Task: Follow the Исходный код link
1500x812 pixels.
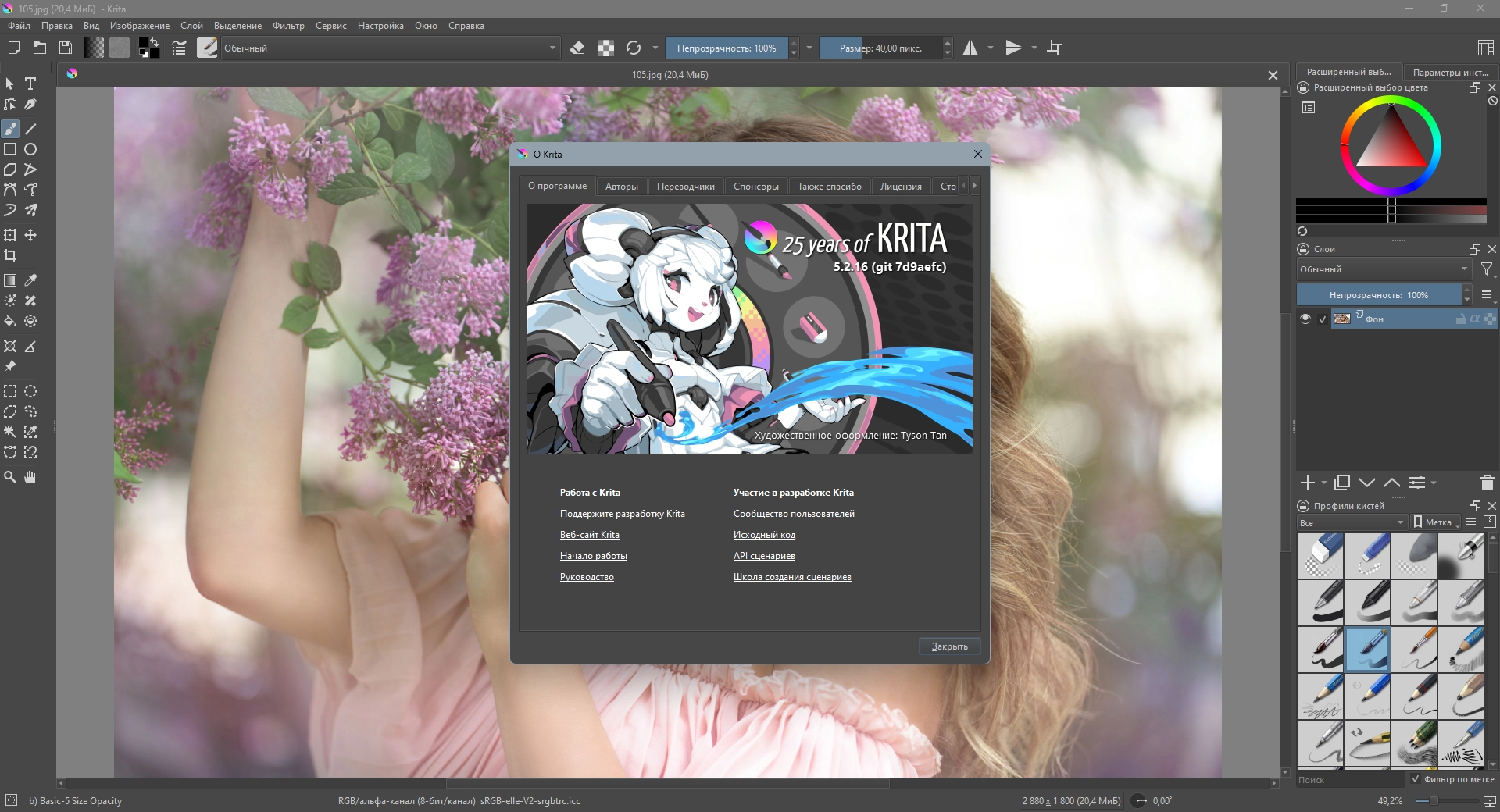Action: pyautogui.click(x=764, y=535)
